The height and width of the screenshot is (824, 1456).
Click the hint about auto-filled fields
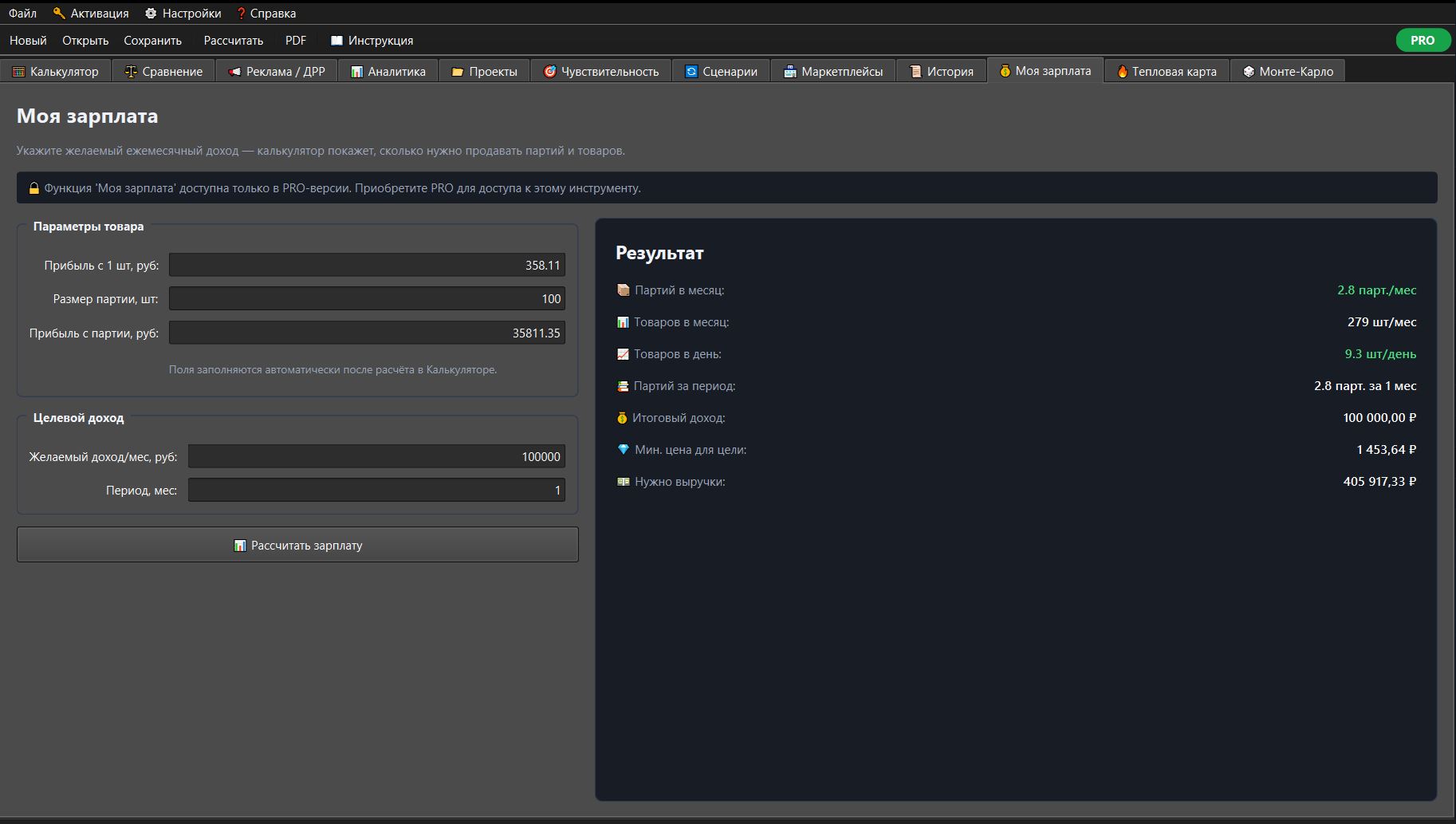click(333, 369)
